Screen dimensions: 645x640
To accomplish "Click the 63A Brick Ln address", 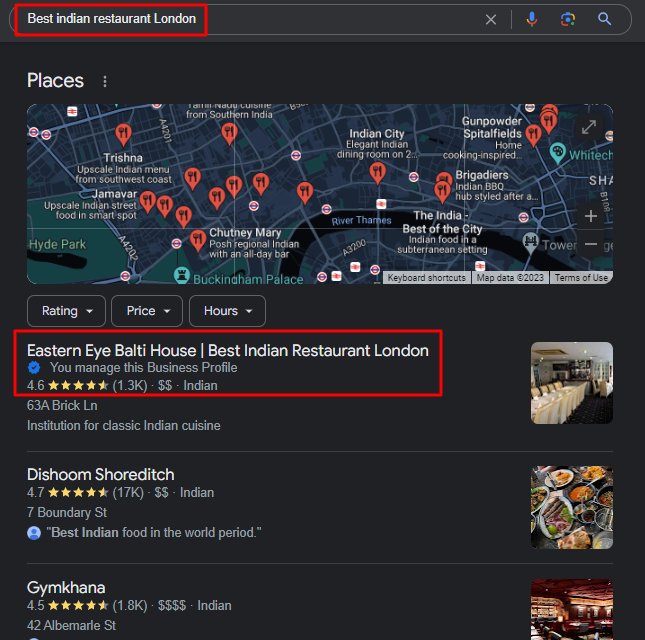I will click(x=62, y=406).
